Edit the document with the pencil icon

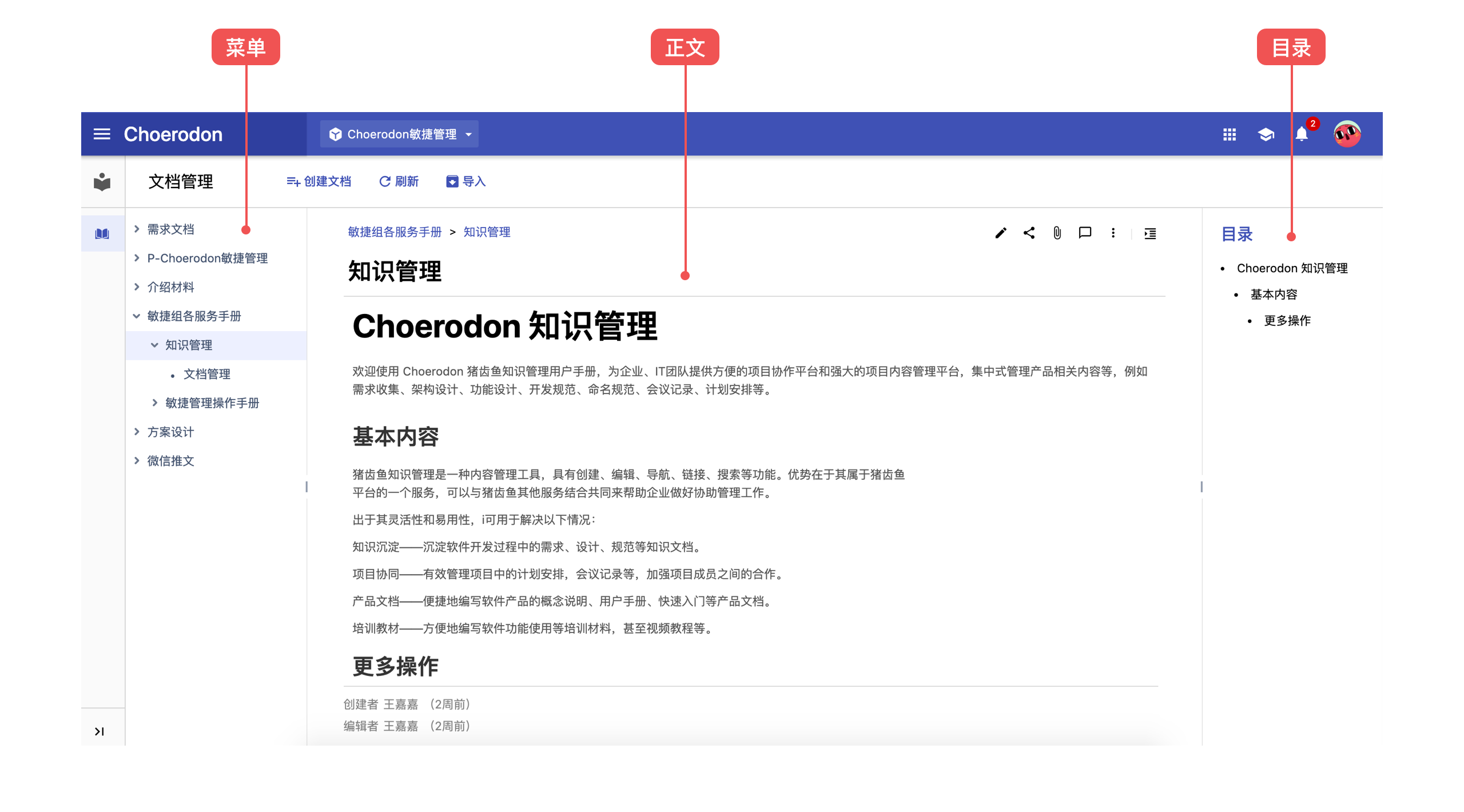pos(1001,233)
